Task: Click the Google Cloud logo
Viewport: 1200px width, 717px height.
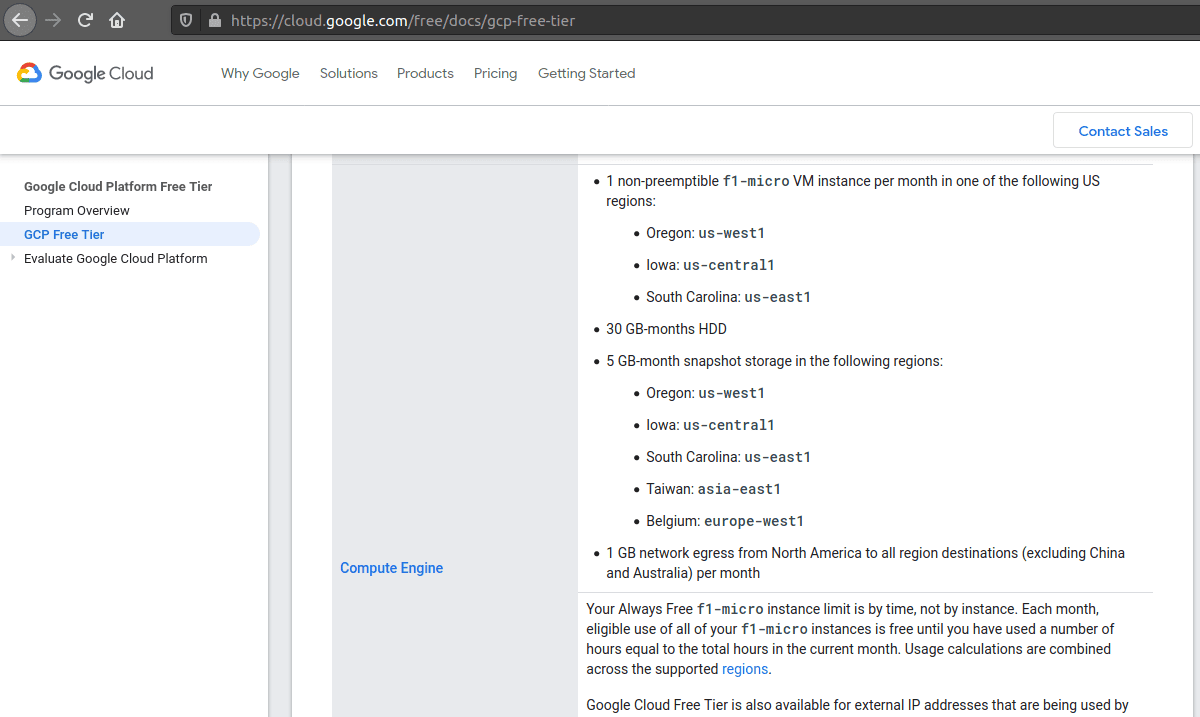Action: click(x=85, y=73)
